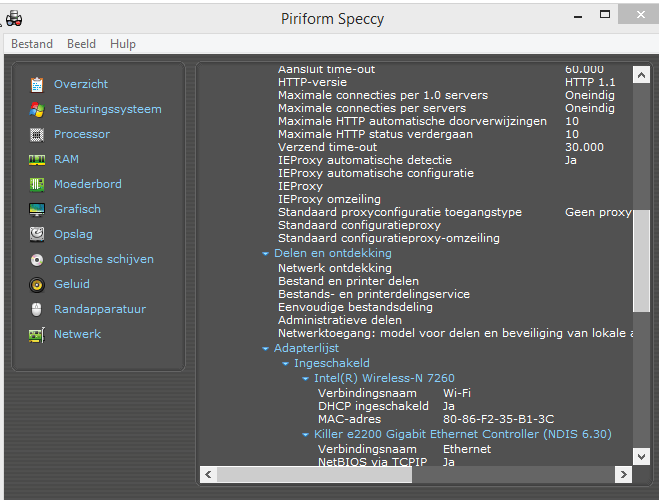Click the Opslag hard drive icon
This screenshot has height=500, width=659.
click(x=37, y=234)
